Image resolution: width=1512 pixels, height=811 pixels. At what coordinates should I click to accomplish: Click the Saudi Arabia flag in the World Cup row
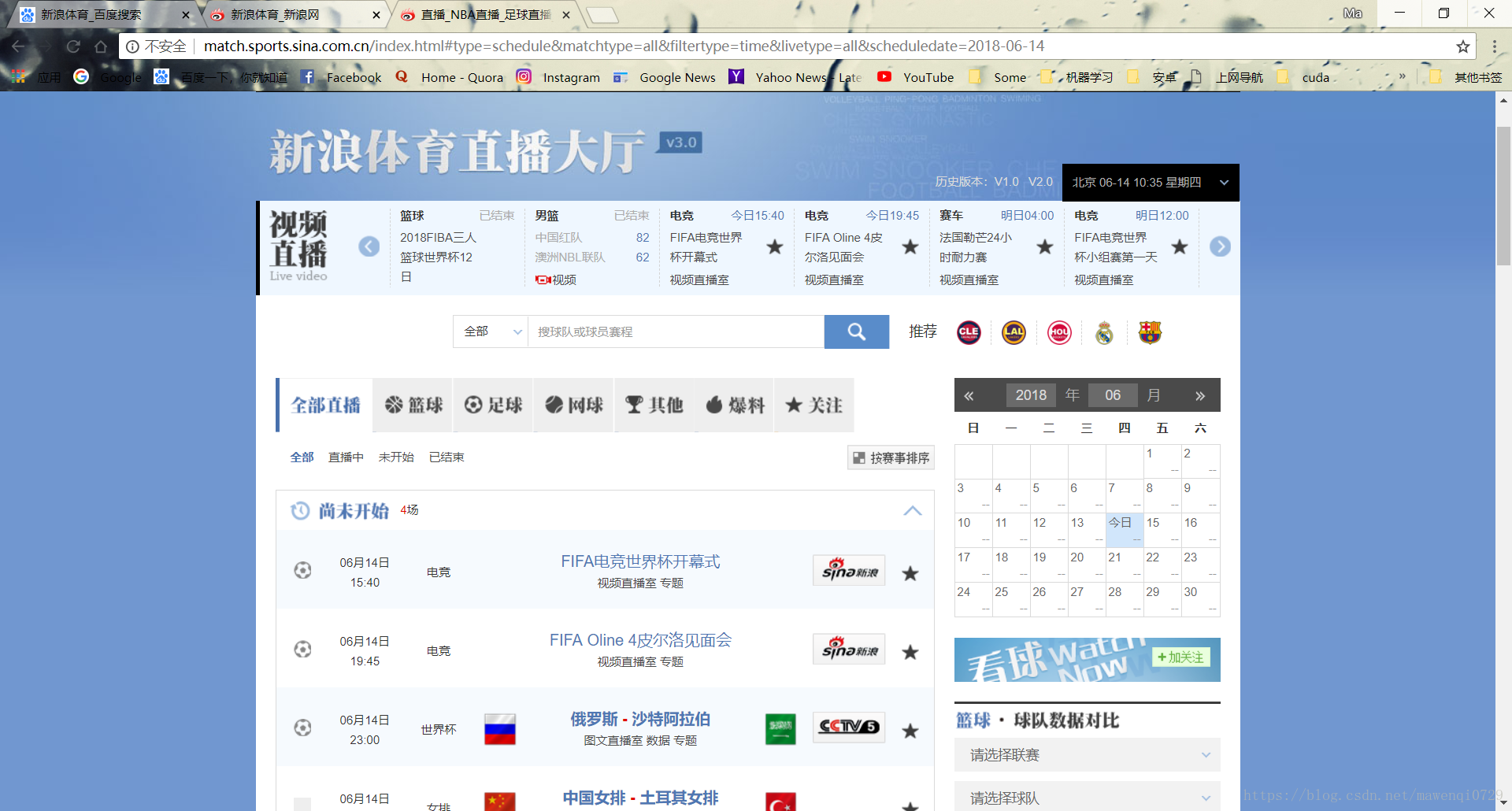(x=780, y=729)
